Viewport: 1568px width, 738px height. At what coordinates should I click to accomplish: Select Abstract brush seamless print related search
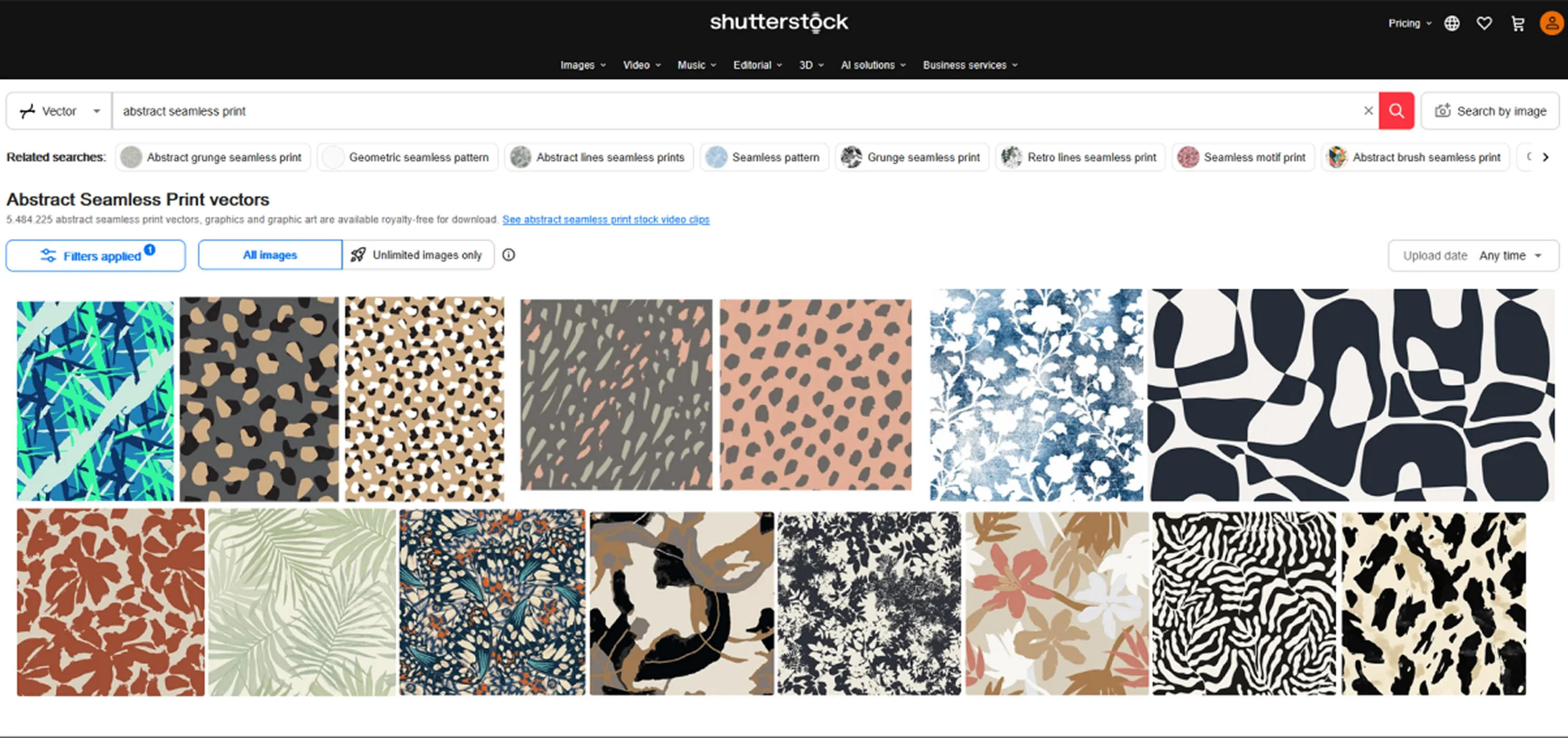coord(1415,157)
